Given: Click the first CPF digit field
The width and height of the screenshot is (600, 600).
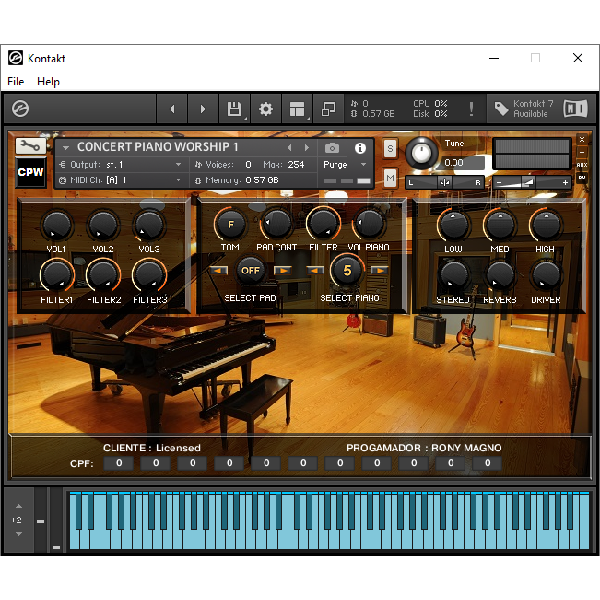Looking at the screenshot, I should [119, 463].
